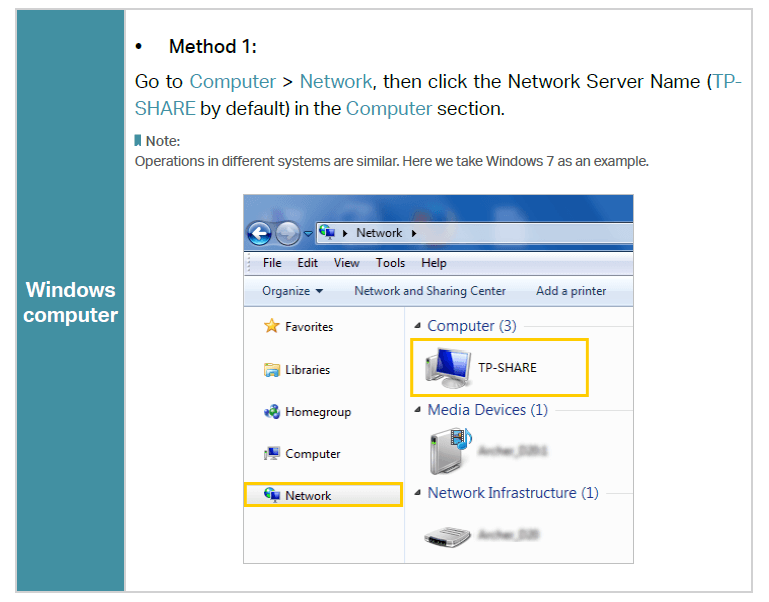Collapse the Computer (3) group
Screen dimensions: 769x602
(418, 327)
